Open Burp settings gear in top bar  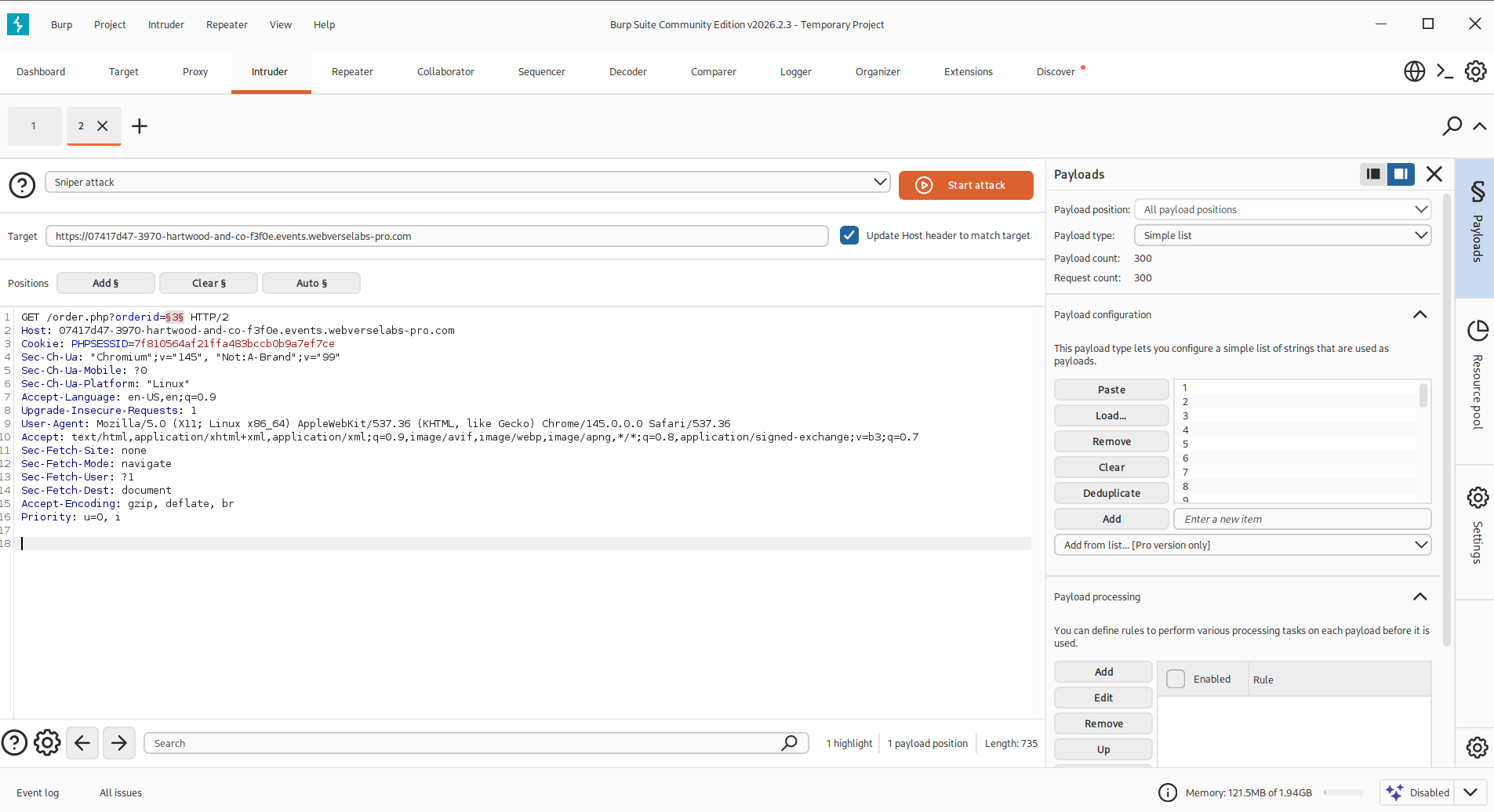(x=1475, y=71)
